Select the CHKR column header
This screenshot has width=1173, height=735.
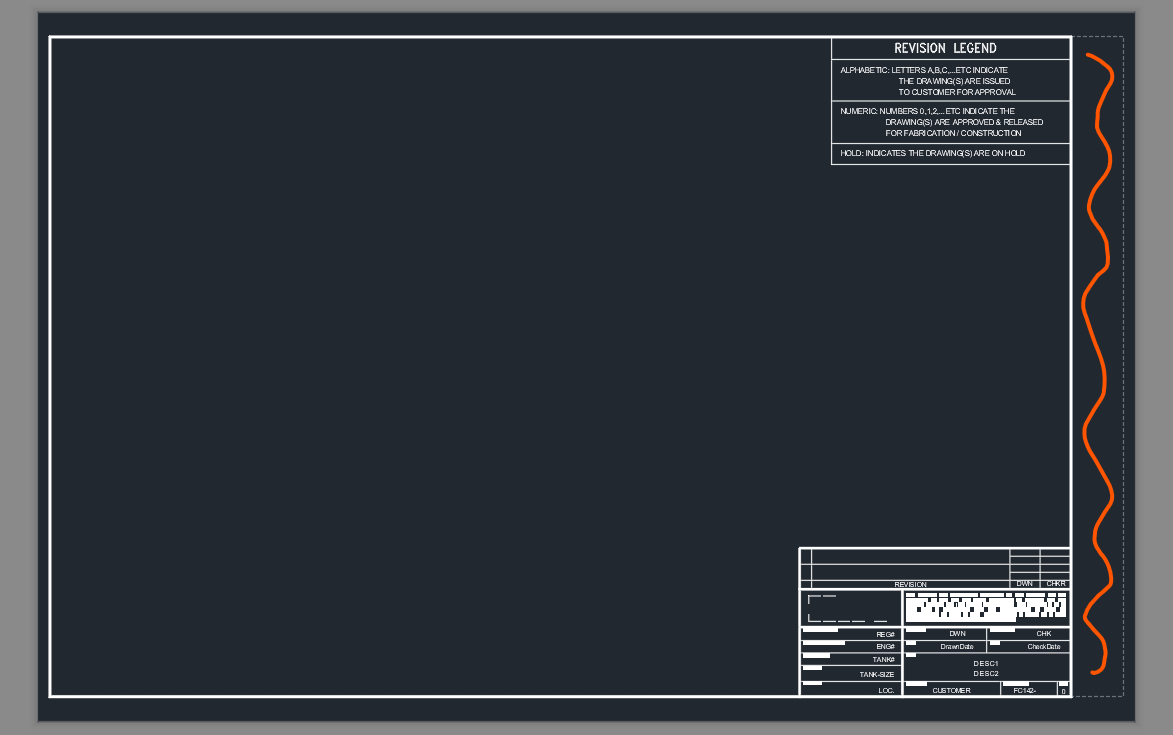point(1057,583)
